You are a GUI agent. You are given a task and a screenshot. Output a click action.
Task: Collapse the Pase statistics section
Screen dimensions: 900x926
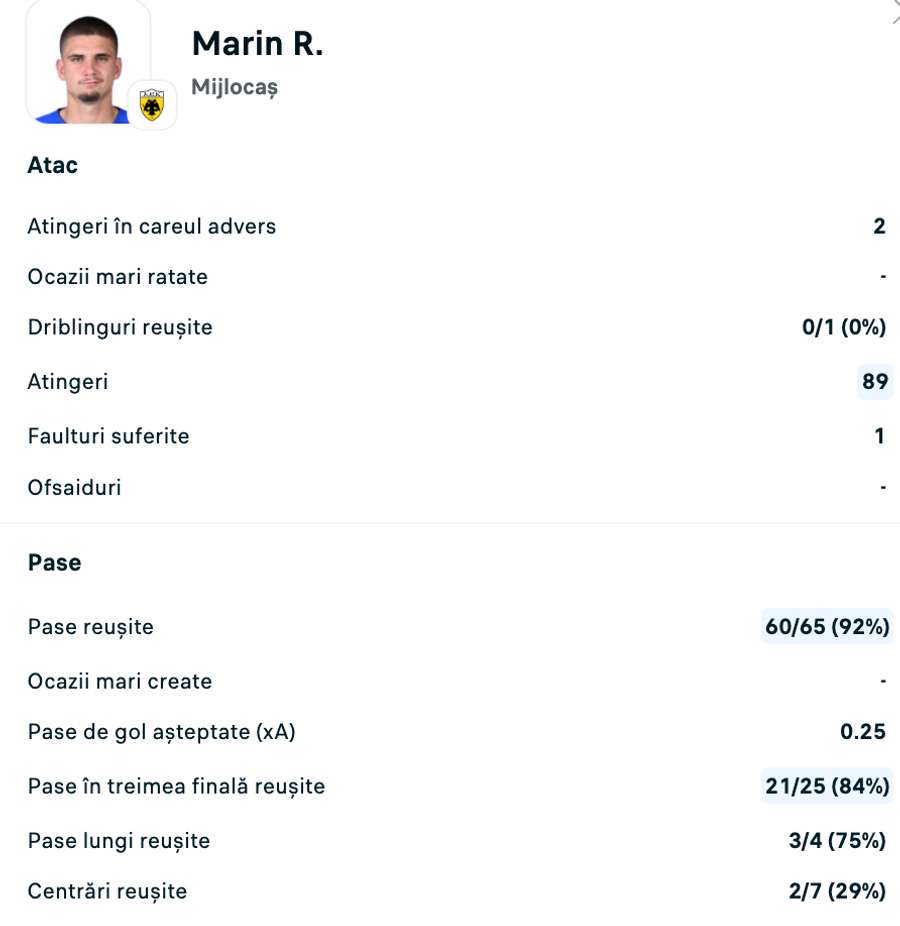coord(54,562)
